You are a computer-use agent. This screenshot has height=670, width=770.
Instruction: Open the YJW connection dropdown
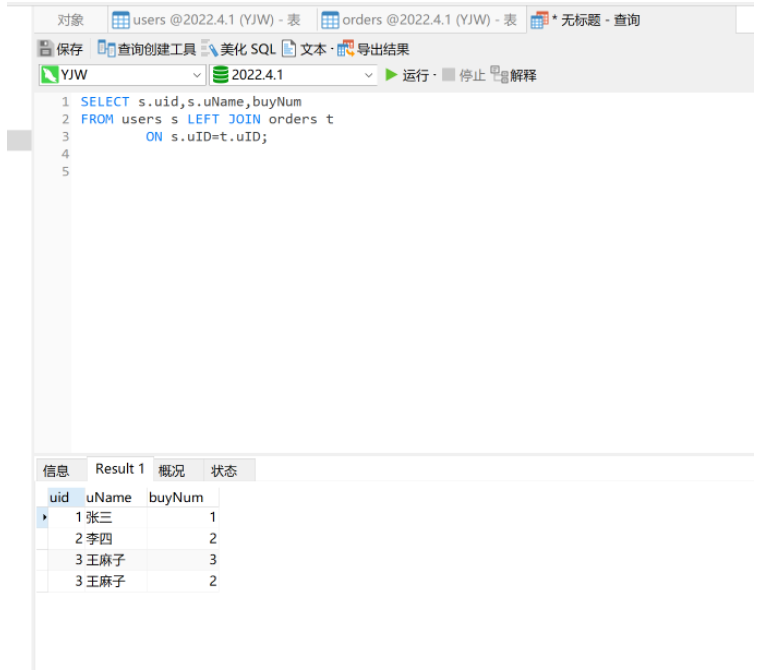(197, 75)
